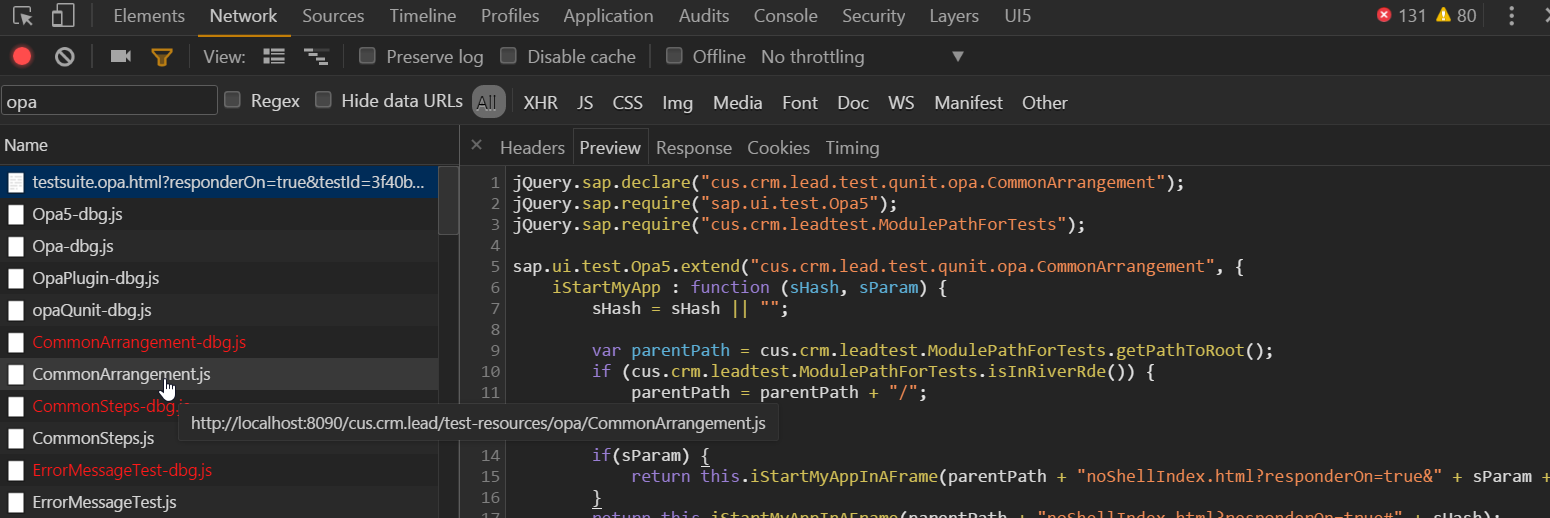Image resolution: width=1550 pixels, height=518 pixels.
Task: Select the opaQunit-dbg.js request
Action: click(219, 310)
